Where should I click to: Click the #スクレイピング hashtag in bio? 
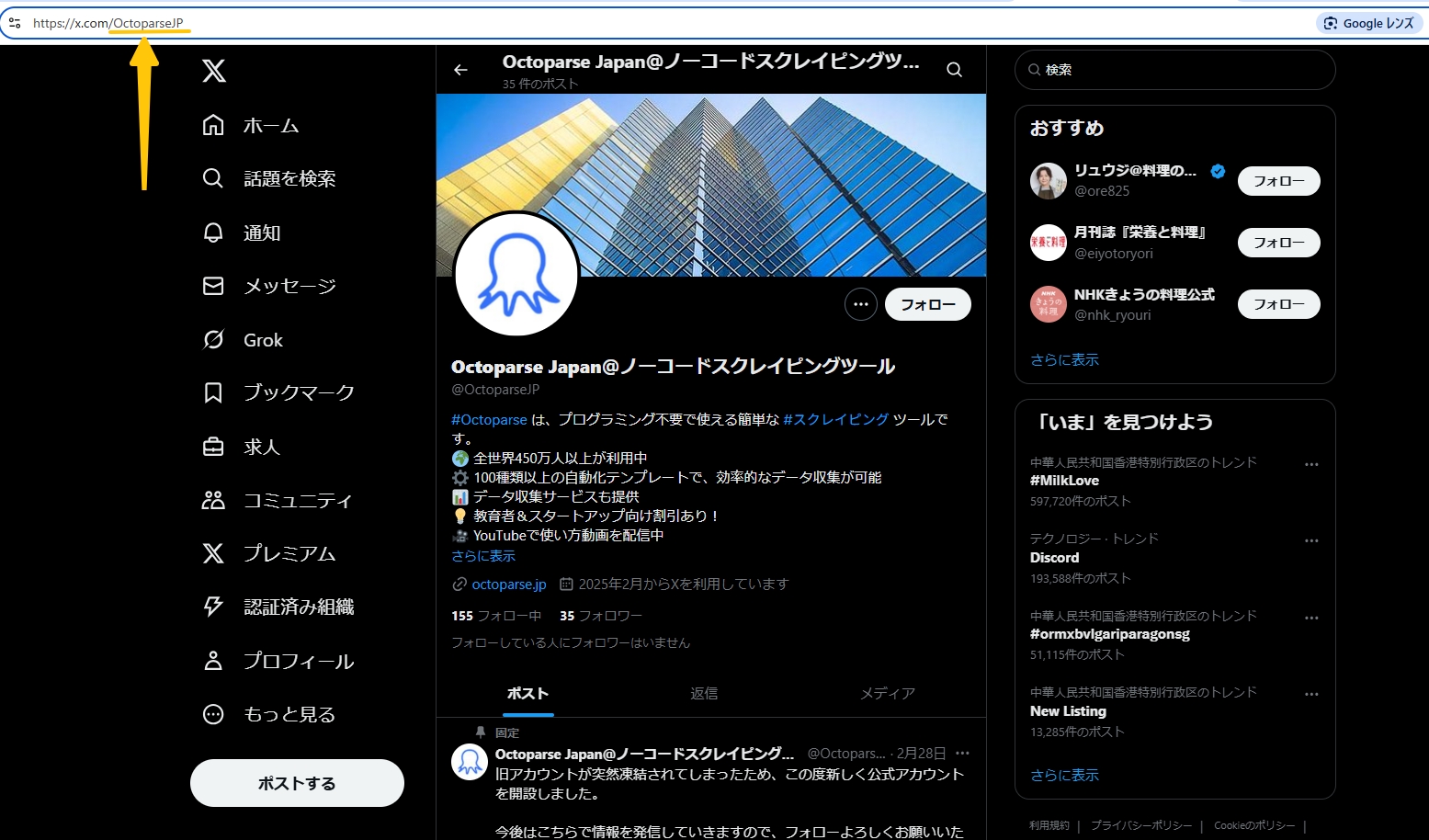[835, 419]
